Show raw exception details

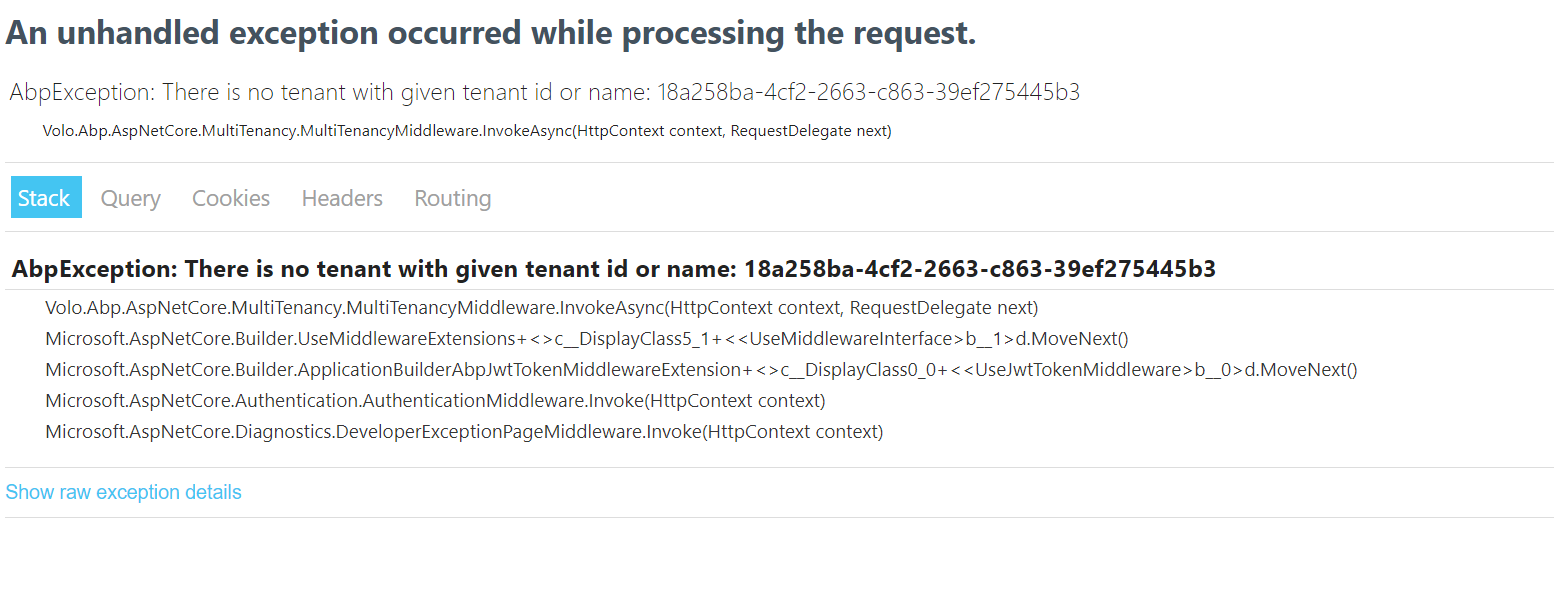pyautogui.click(x=123, y=491)
